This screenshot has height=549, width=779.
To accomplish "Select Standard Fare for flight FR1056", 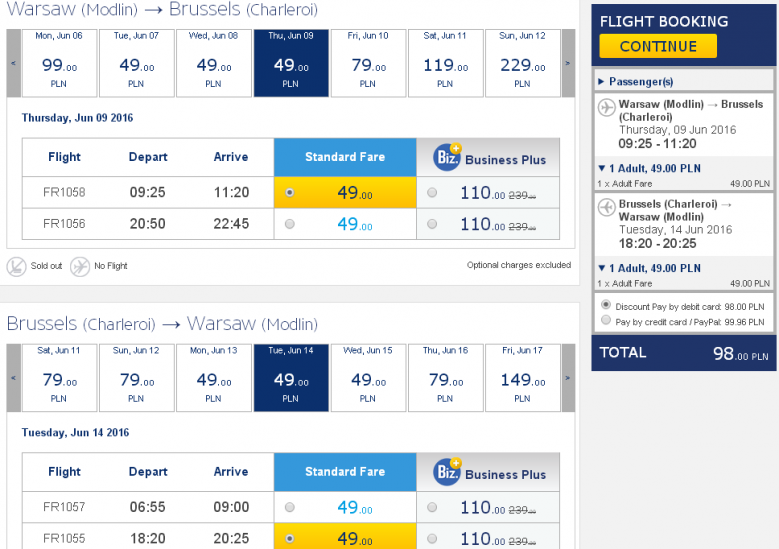I will 290,224.
